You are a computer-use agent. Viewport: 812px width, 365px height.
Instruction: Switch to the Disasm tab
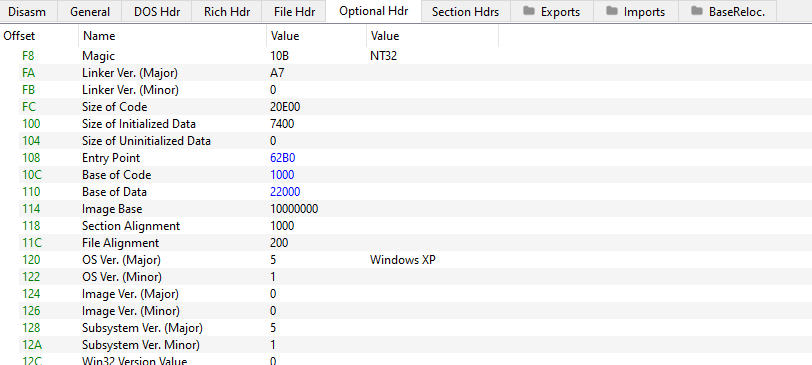[x=28, y=11]
